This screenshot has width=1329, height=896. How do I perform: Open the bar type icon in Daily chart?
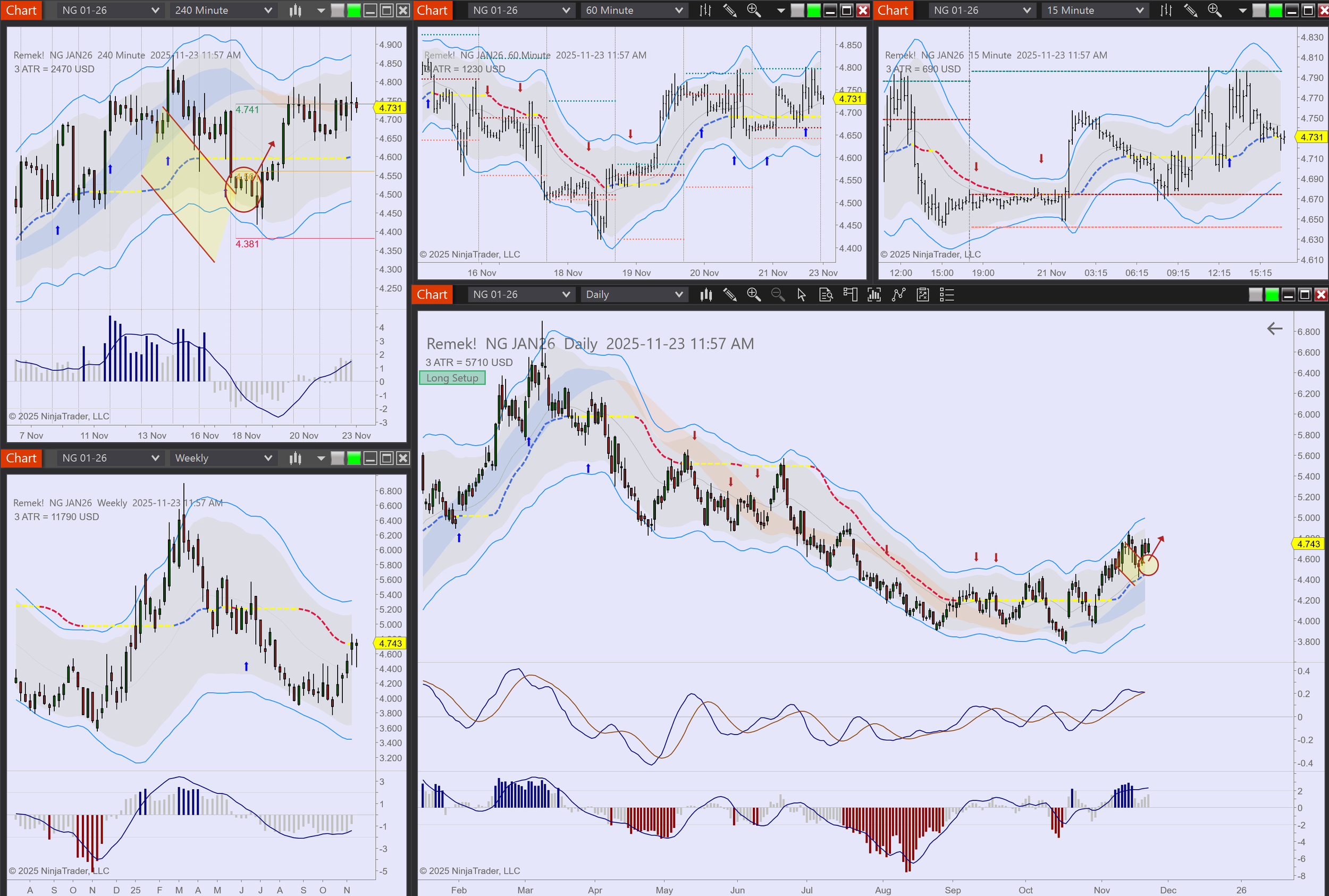pos(706,295)
